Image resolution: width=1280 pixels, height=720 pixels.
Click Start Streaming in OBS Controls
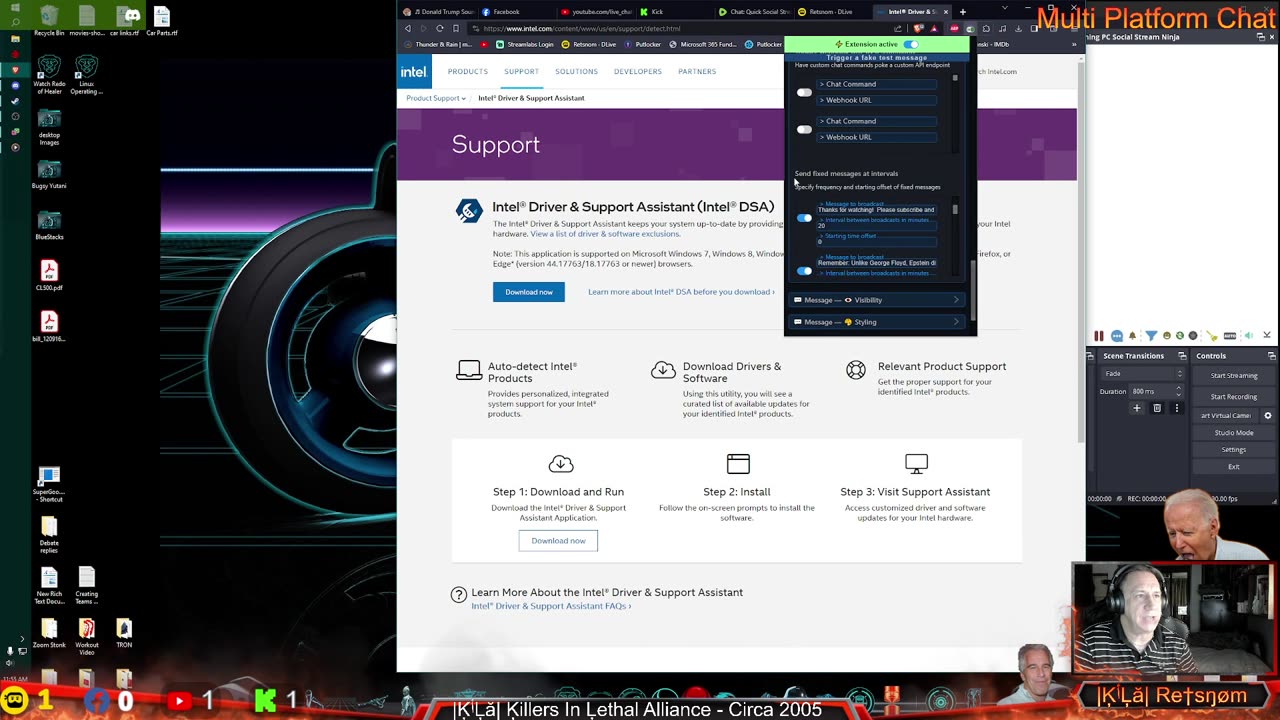pos(1234,375)
